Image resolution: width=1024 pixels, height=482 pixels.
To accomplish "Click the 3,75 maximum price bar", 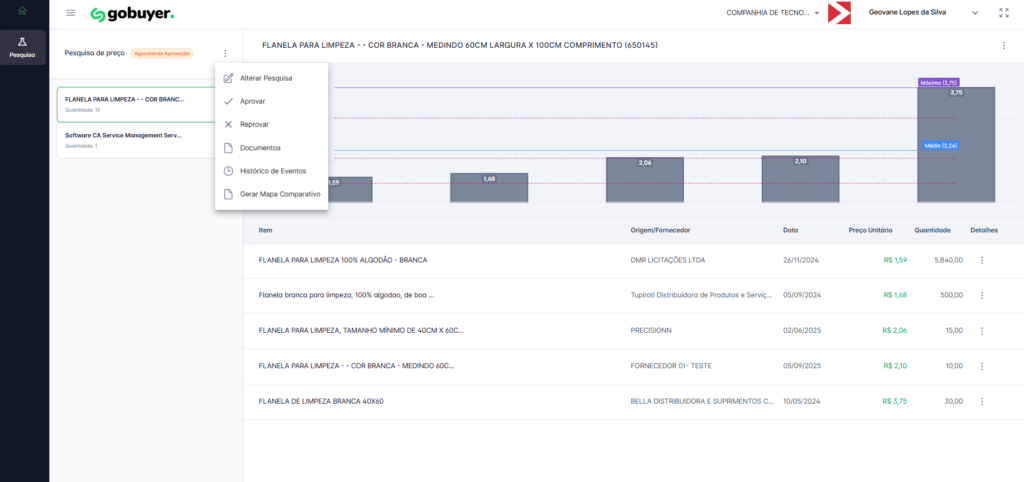I will 956,143.
